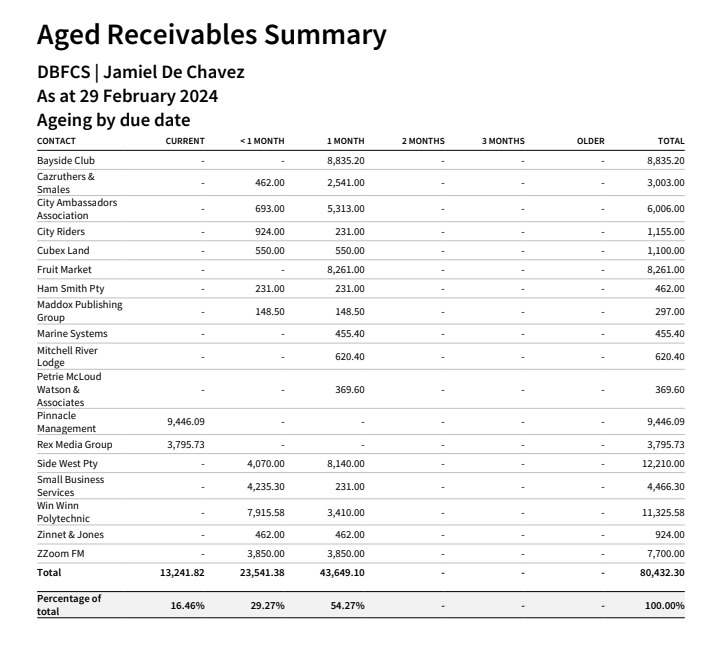Click the ZZoom FM row name

point(61,553)
